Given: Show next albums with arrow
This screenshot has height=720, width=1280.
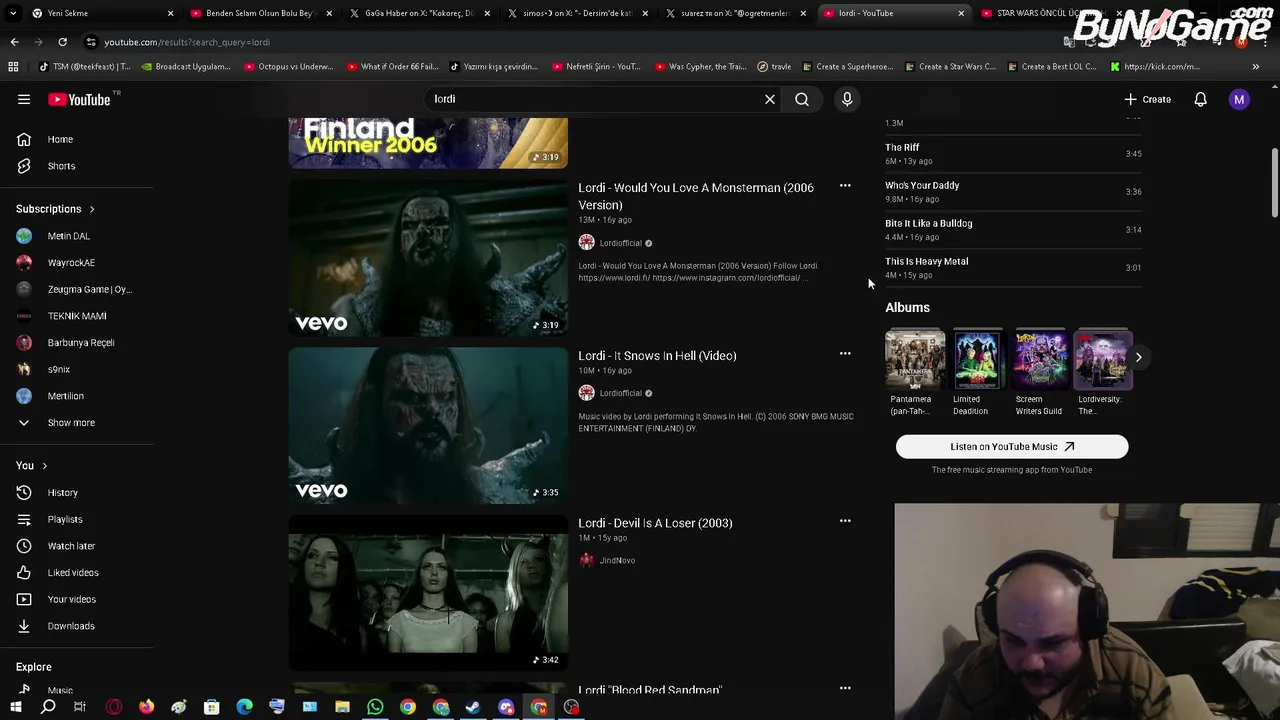Looking at the screenshot, I should (x=1138, y=357).
